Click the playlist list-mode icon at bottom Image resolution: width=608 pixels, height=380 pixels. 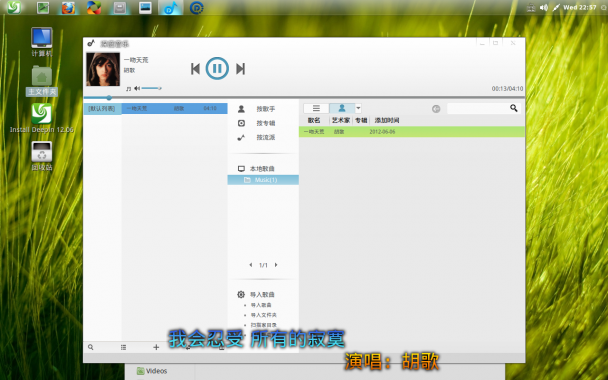coord(123,347)
